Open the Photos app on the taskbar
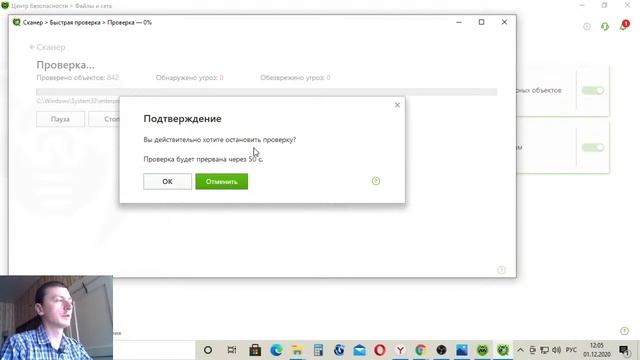Image resolution: width=640 pixels, height=360 pixels. coord(462,350)
